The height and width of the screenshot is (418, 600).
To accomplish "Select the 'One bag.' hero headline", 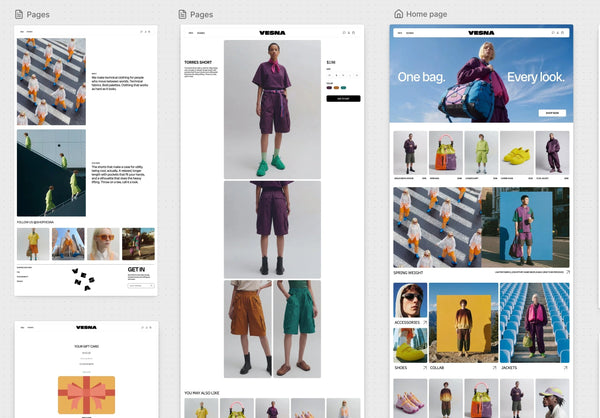I will (x=421, y=77).
